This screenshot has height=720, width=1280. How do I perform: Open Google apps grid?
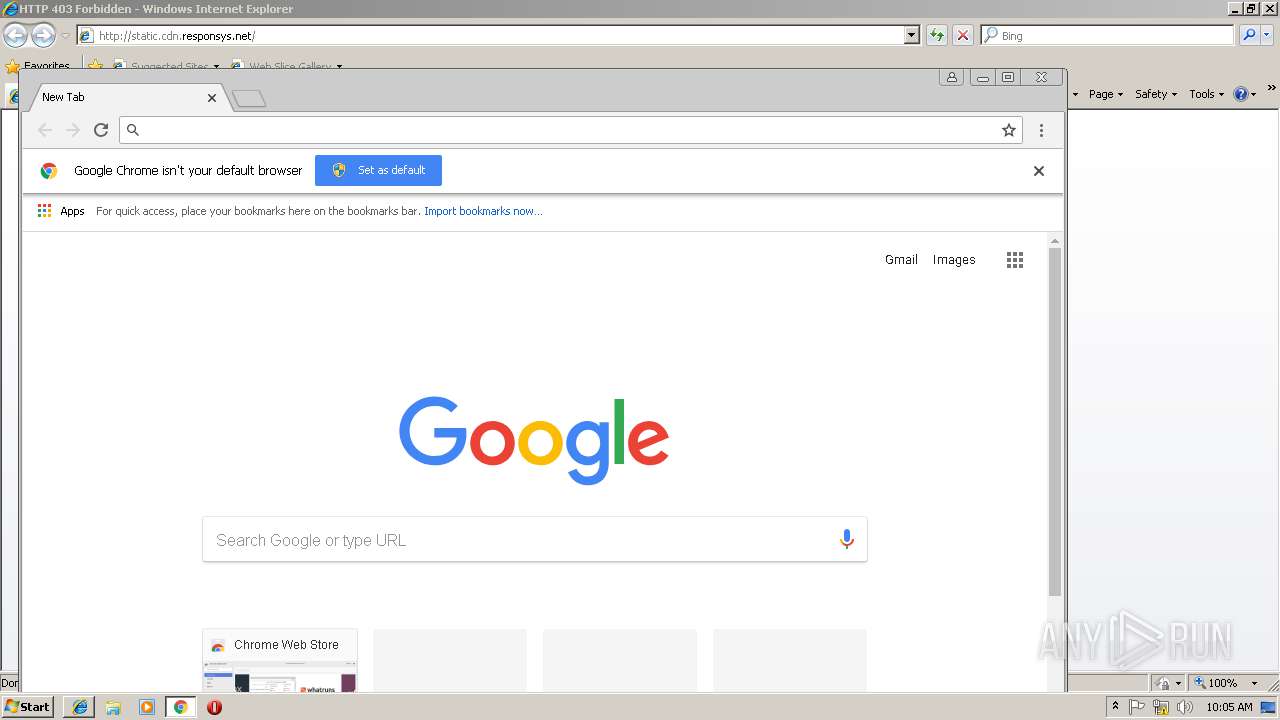pos(1015,260)
